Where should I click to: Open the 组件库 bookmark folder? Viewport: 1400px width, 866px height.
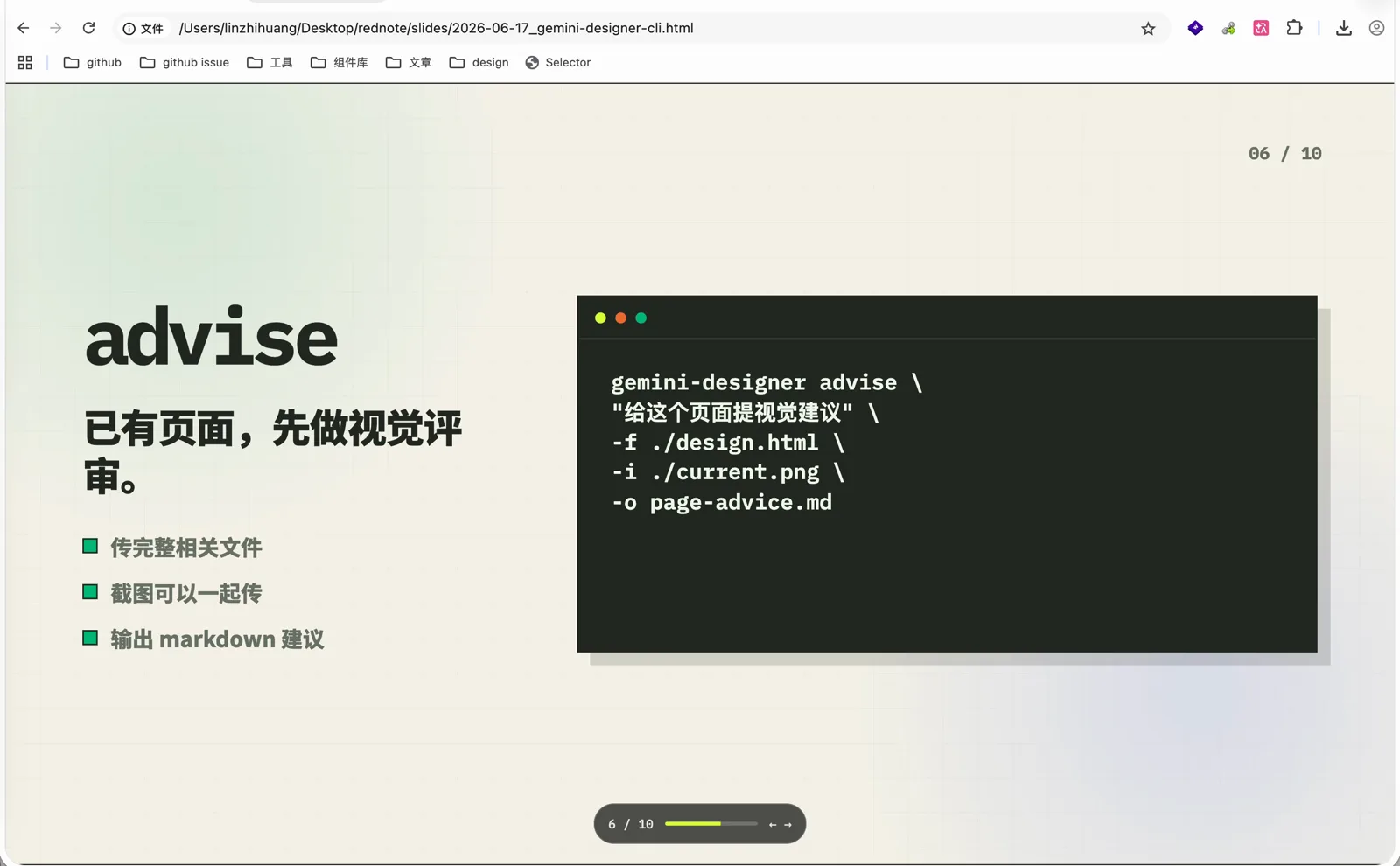[x=339, y=62]
